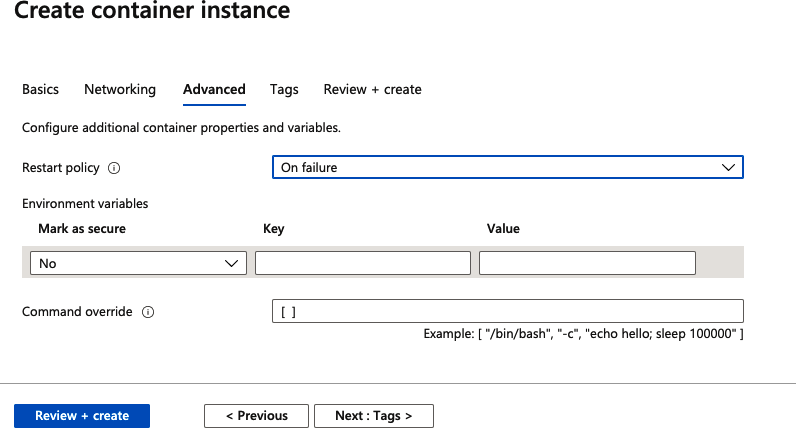The image size is (796, 428).
Task: Click the Environment variables heading
Action: coord(85,203)
